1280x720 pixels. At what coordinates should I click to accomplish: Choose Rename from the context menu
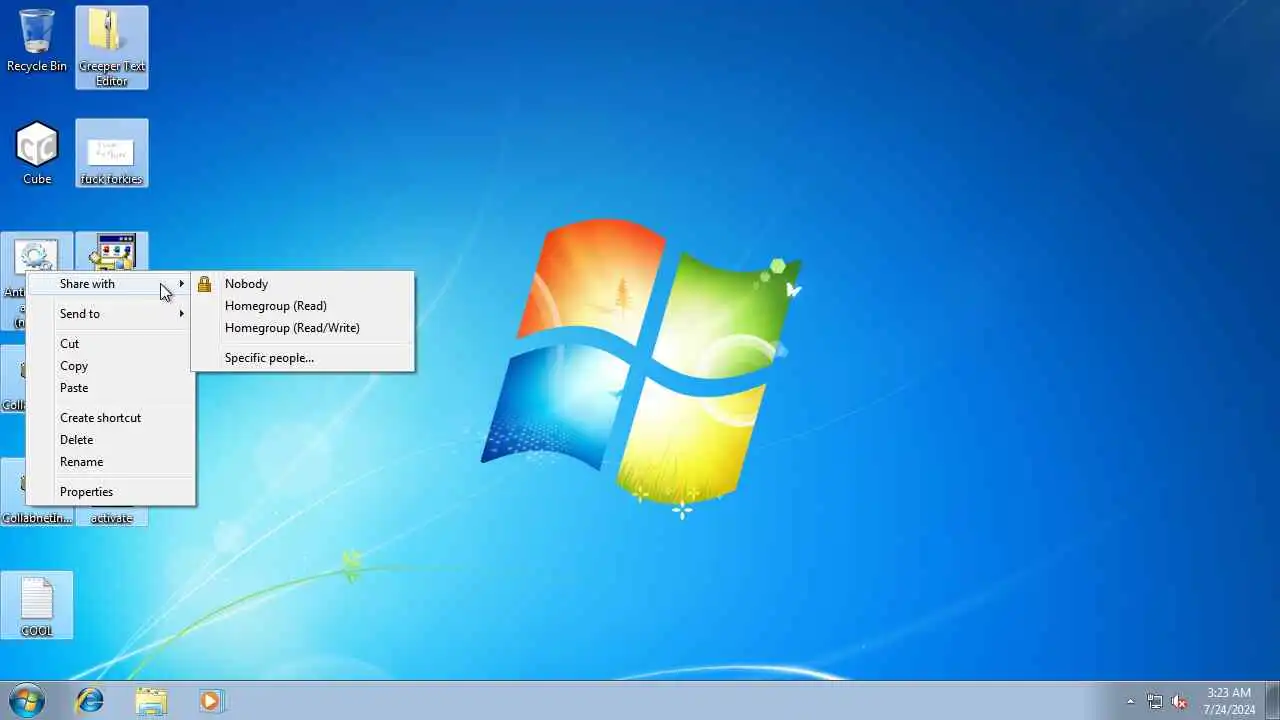coord(110,462)
